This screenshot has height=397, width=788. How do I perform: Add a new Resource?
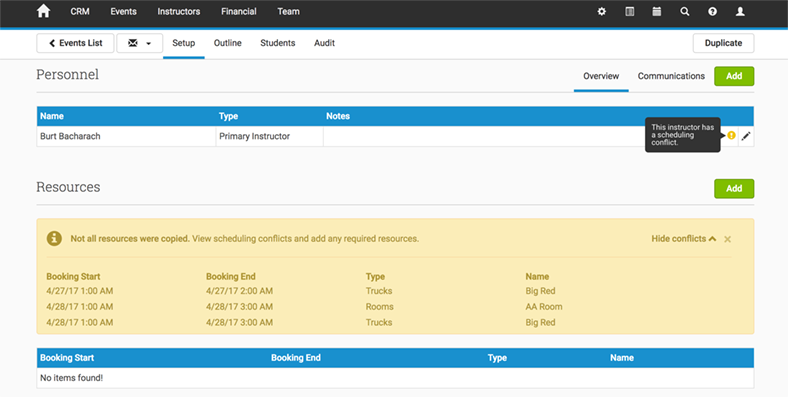point(734,188)
